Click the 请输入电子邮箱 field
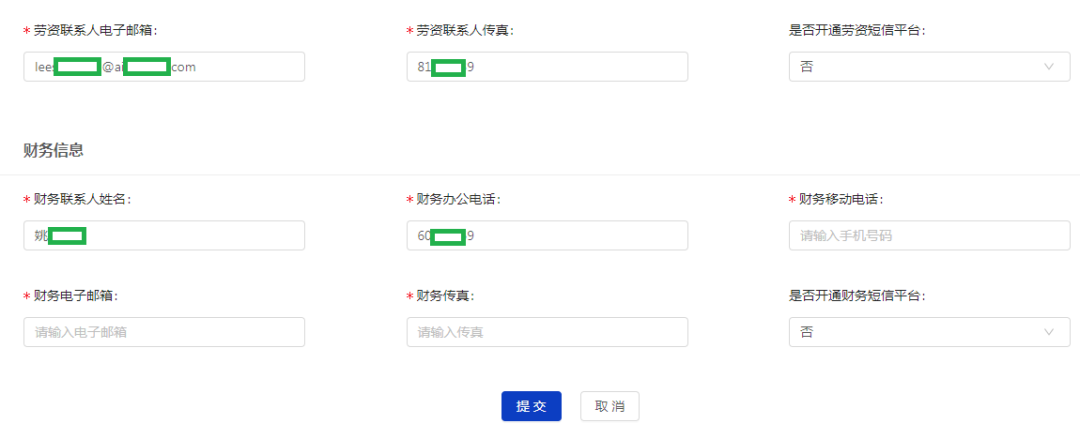 coord(164,332)
